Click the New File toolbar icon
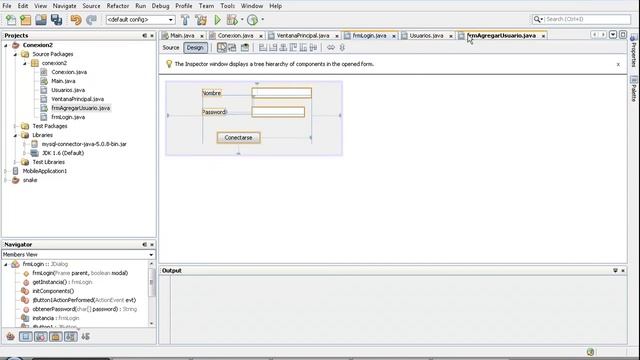This screenshot has height=360, width=640. 11,20
